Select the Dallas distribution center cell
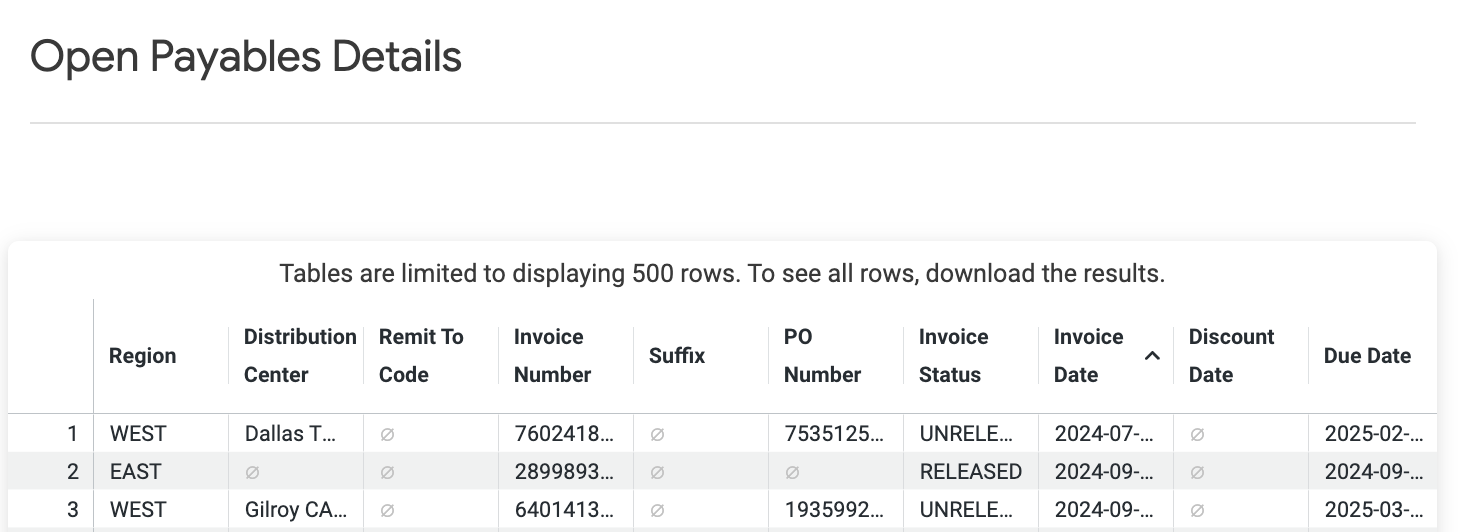This screenshot has width=1458, height=532. pyautogui.click(x=298, y=434)
